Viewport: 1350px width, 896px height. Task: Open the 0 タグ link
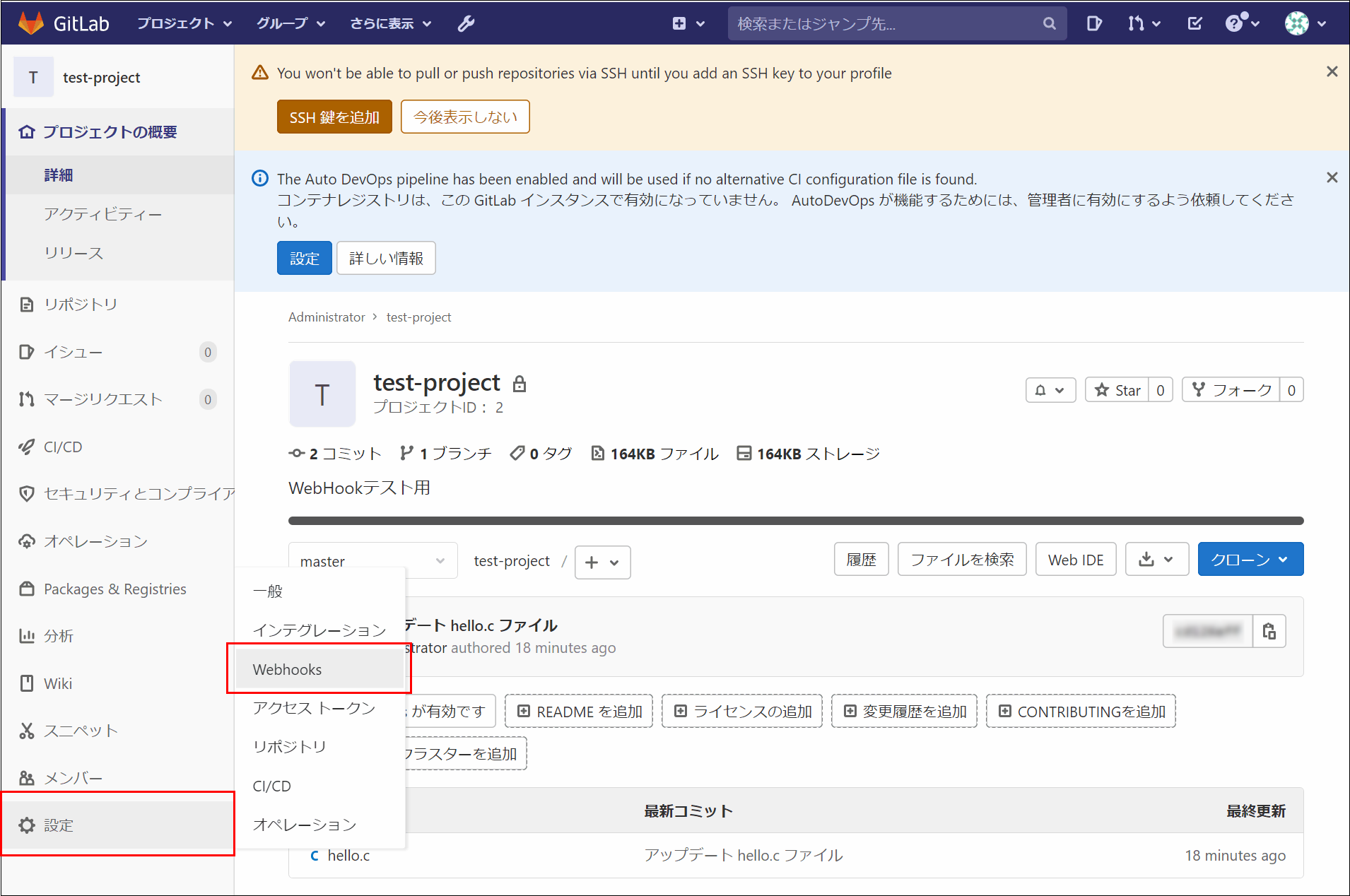coord(541,454)
